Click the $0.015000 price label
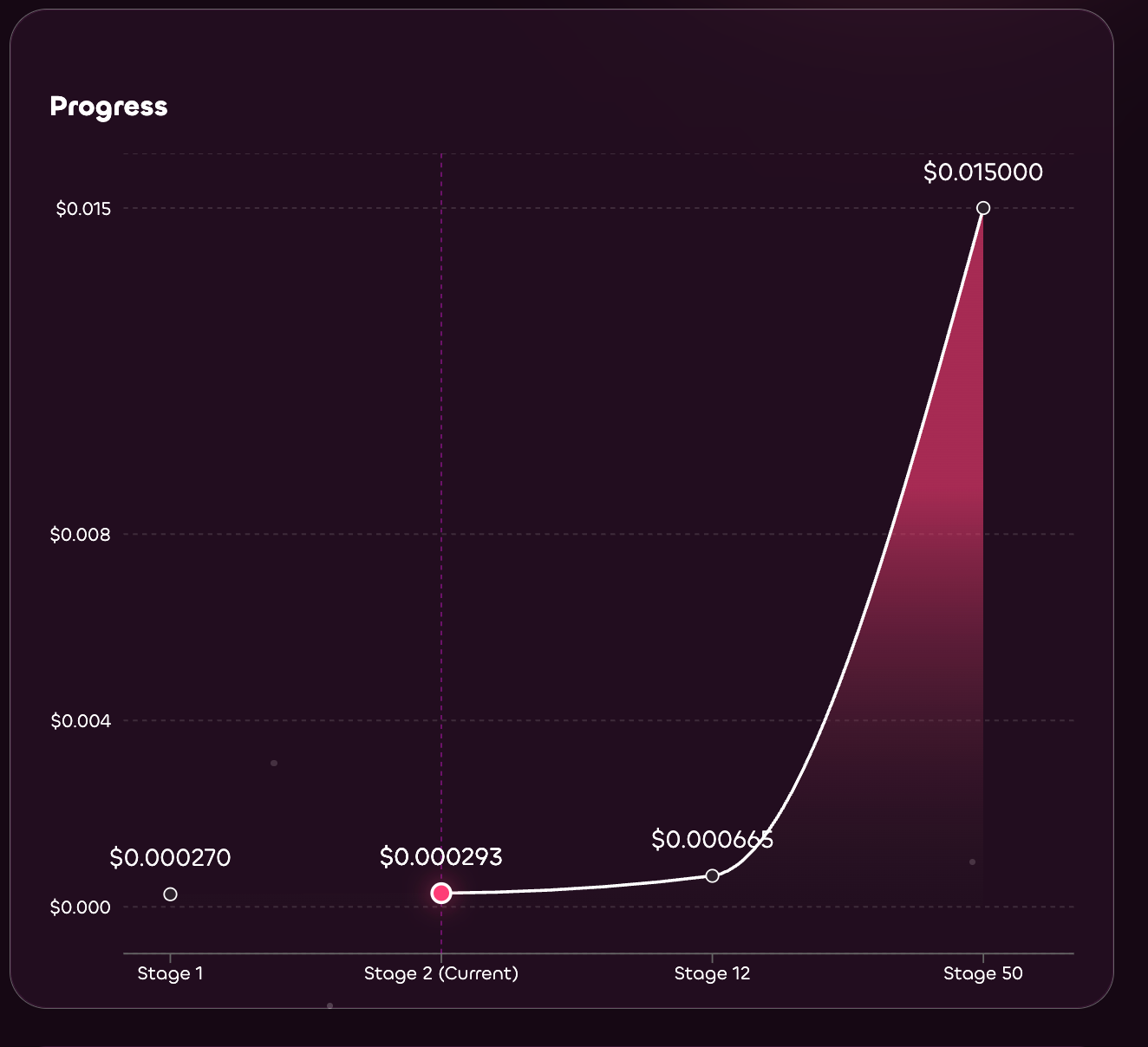1148x1047 pixels. (x=983, y=172)
